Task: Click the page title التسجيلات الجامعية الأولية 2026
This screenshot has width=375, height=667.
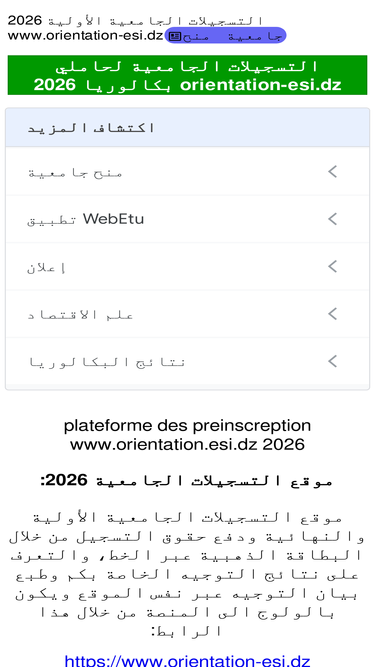Action: pyautogui.click(x=135, y=20)
